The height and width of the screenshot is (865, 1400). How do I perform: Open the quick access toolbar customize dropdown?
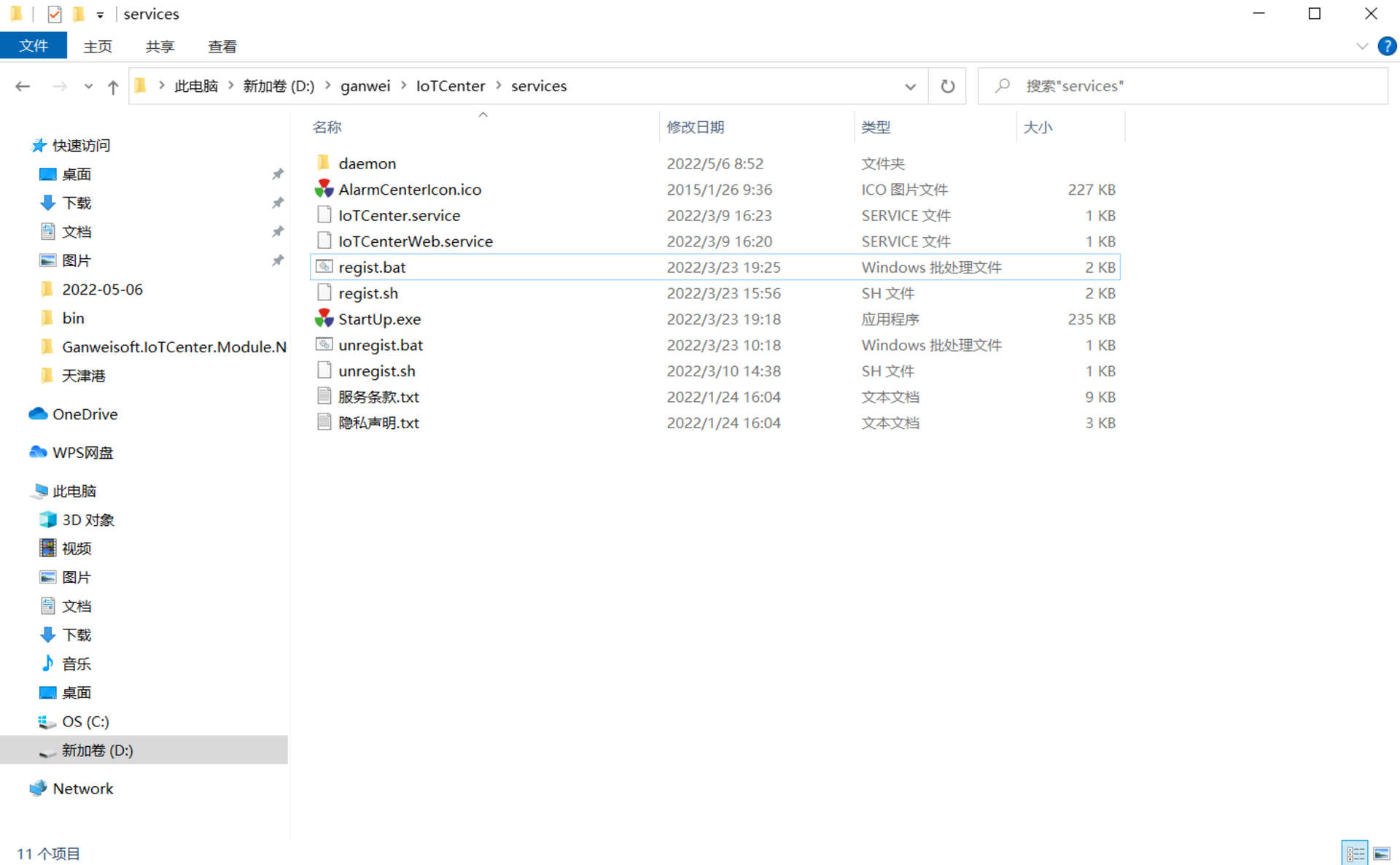[x=100, y=15]
